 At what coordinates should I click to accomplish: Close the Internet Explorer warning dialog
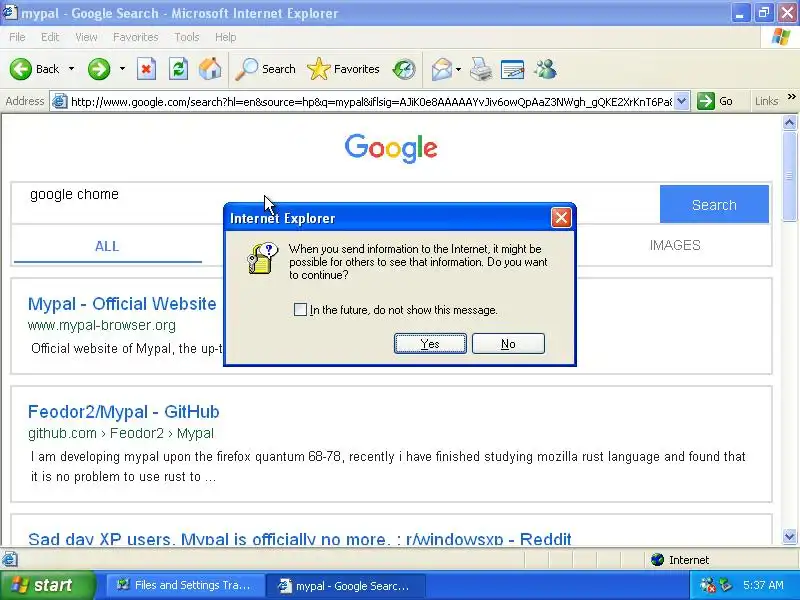coord(561,218)
